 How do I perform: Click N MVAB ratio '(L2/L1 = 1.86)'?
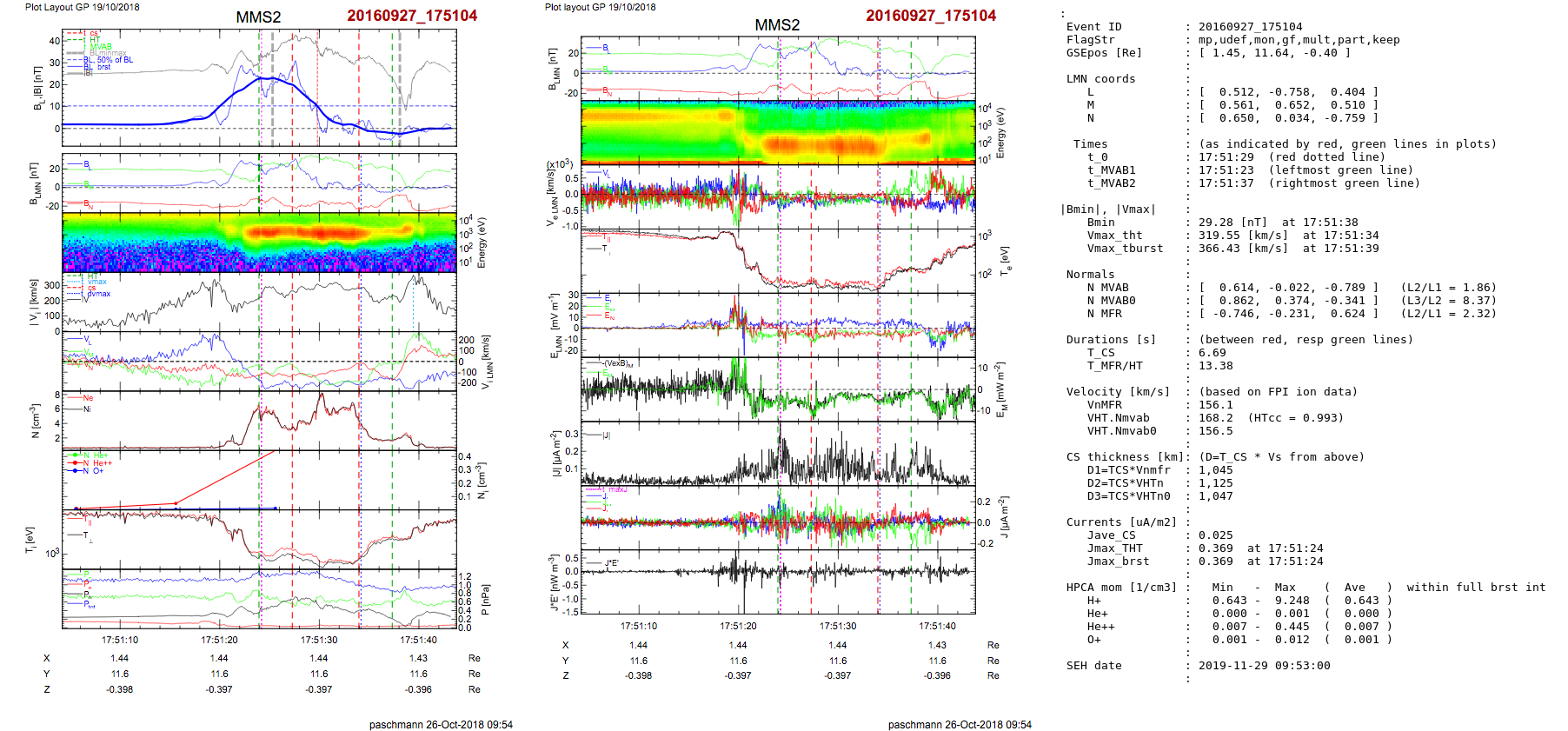click(x=1448, y=288)
